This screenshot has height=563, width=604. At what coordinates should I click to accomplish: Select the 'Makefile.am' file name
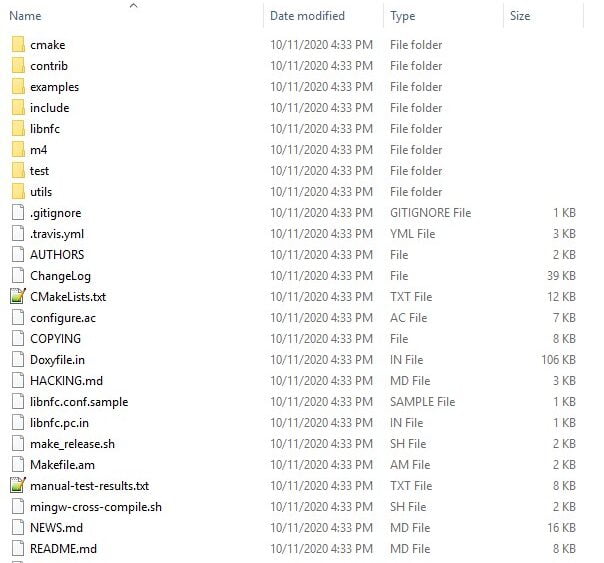62,465
